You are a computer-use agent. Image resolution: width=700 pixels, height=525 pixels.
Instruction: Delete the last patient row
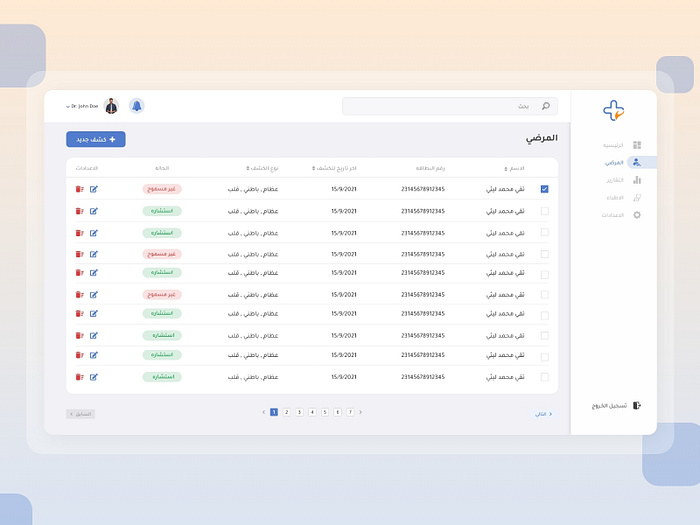79,377
